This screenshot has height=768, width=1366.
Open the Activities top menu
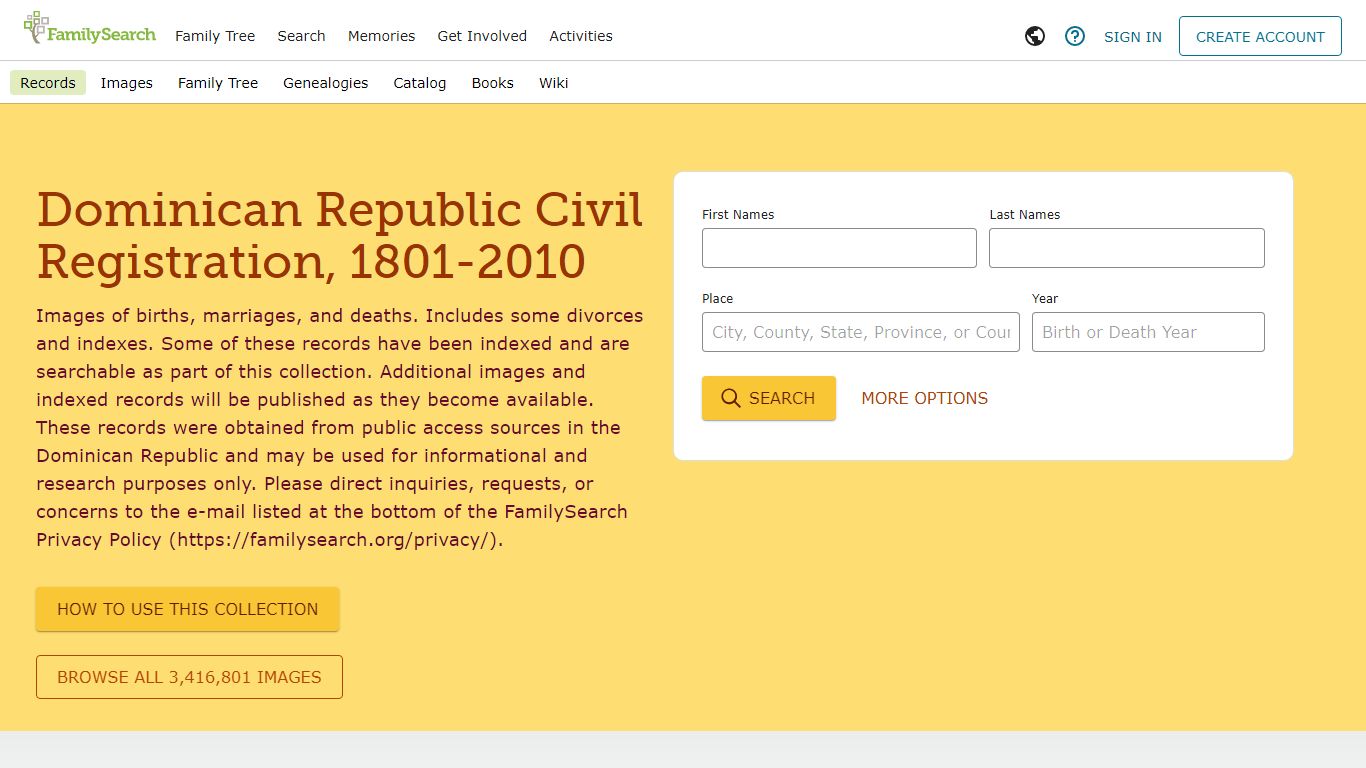coord(581,36)
